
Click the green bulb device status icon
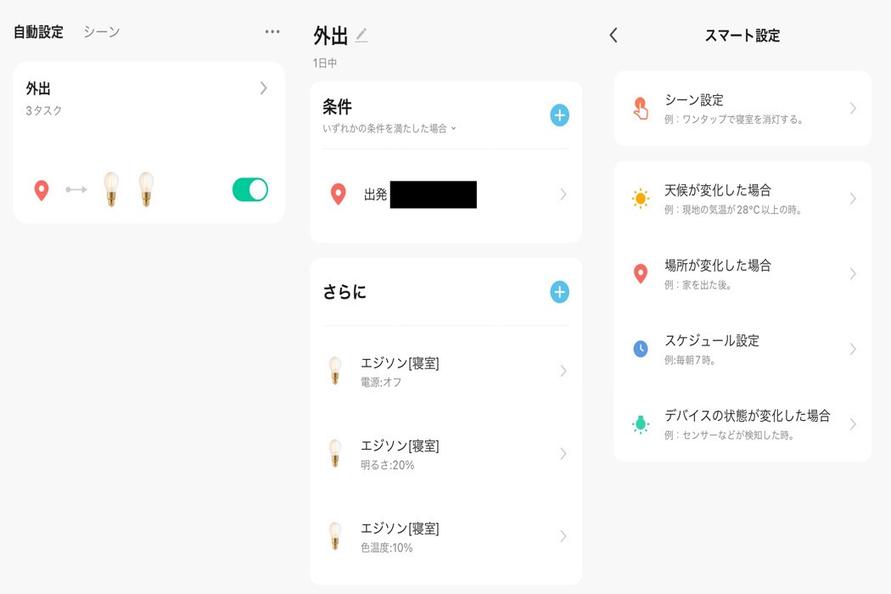coord(641,424)
